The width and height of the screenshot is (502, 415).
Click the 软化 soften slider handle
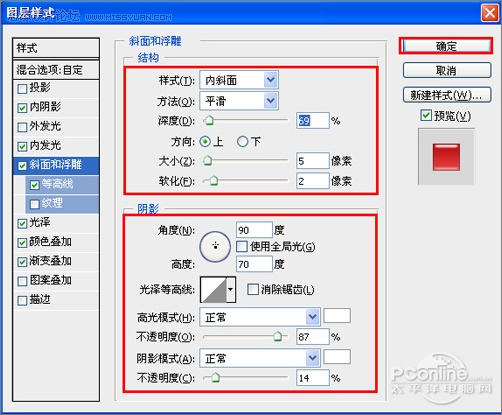pyautogui.click(x=213, y=181)
